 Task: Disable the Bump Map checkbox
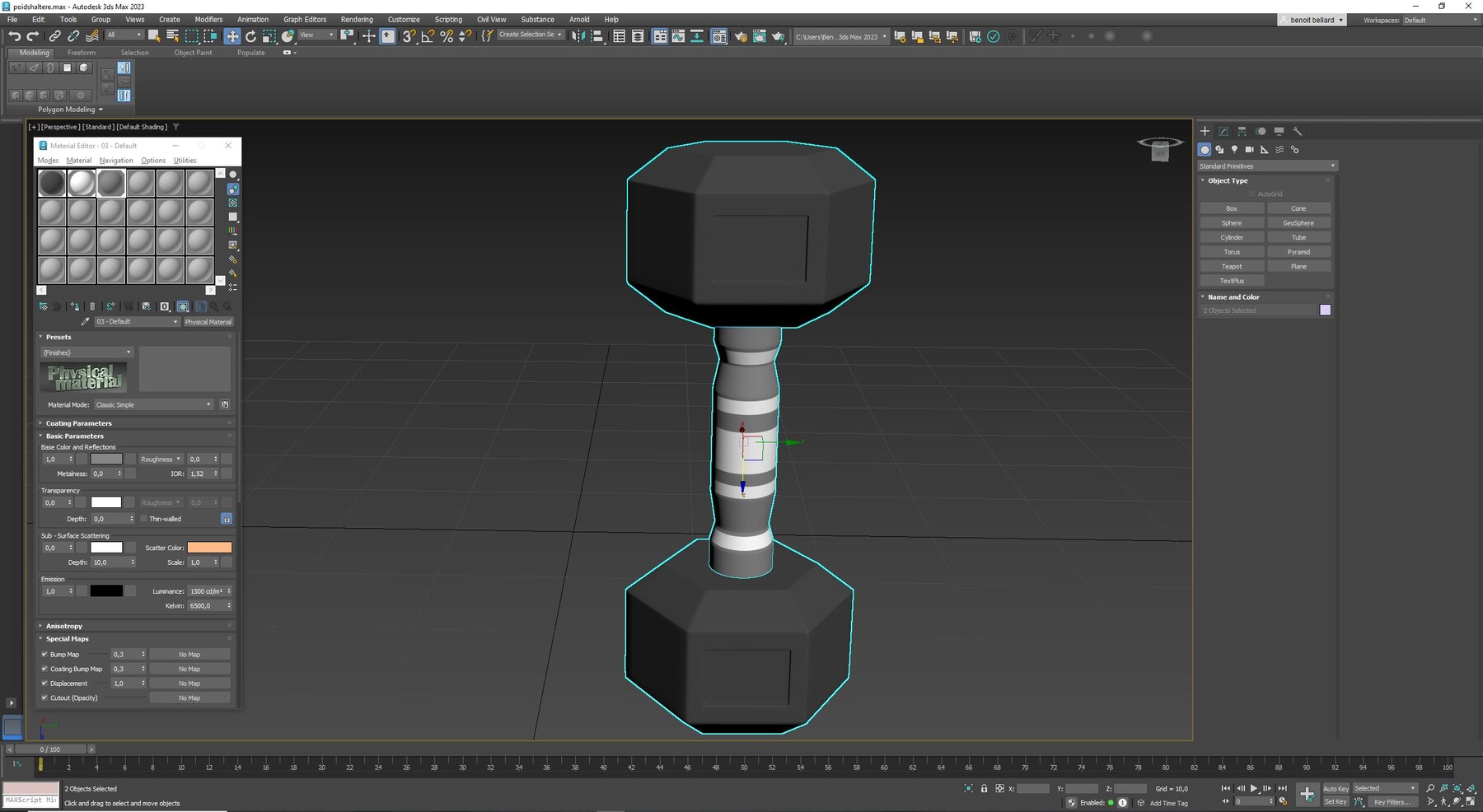(44, 654)
